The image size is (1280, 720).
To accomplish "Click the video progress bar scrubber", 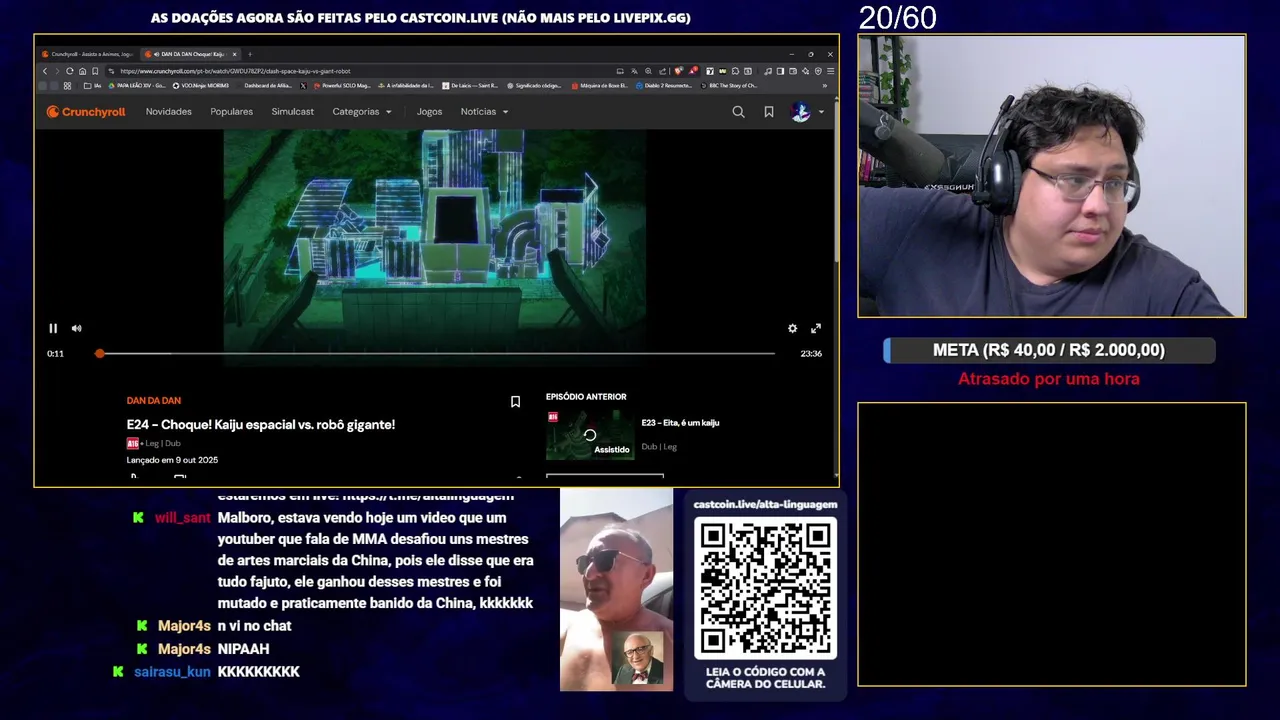I will pos(99,353).
